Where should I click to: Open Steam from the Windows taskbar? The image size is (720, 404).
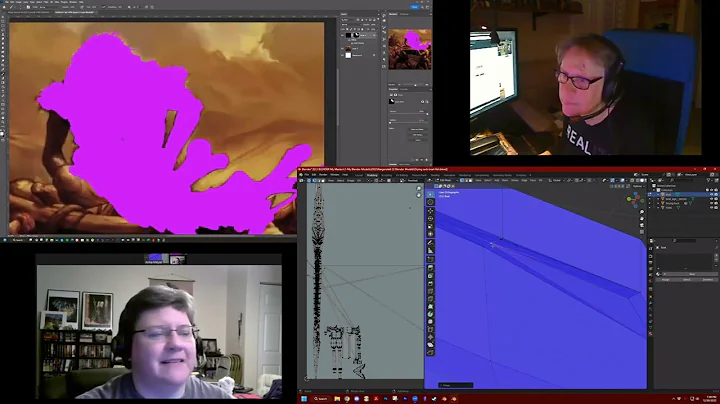434,399
